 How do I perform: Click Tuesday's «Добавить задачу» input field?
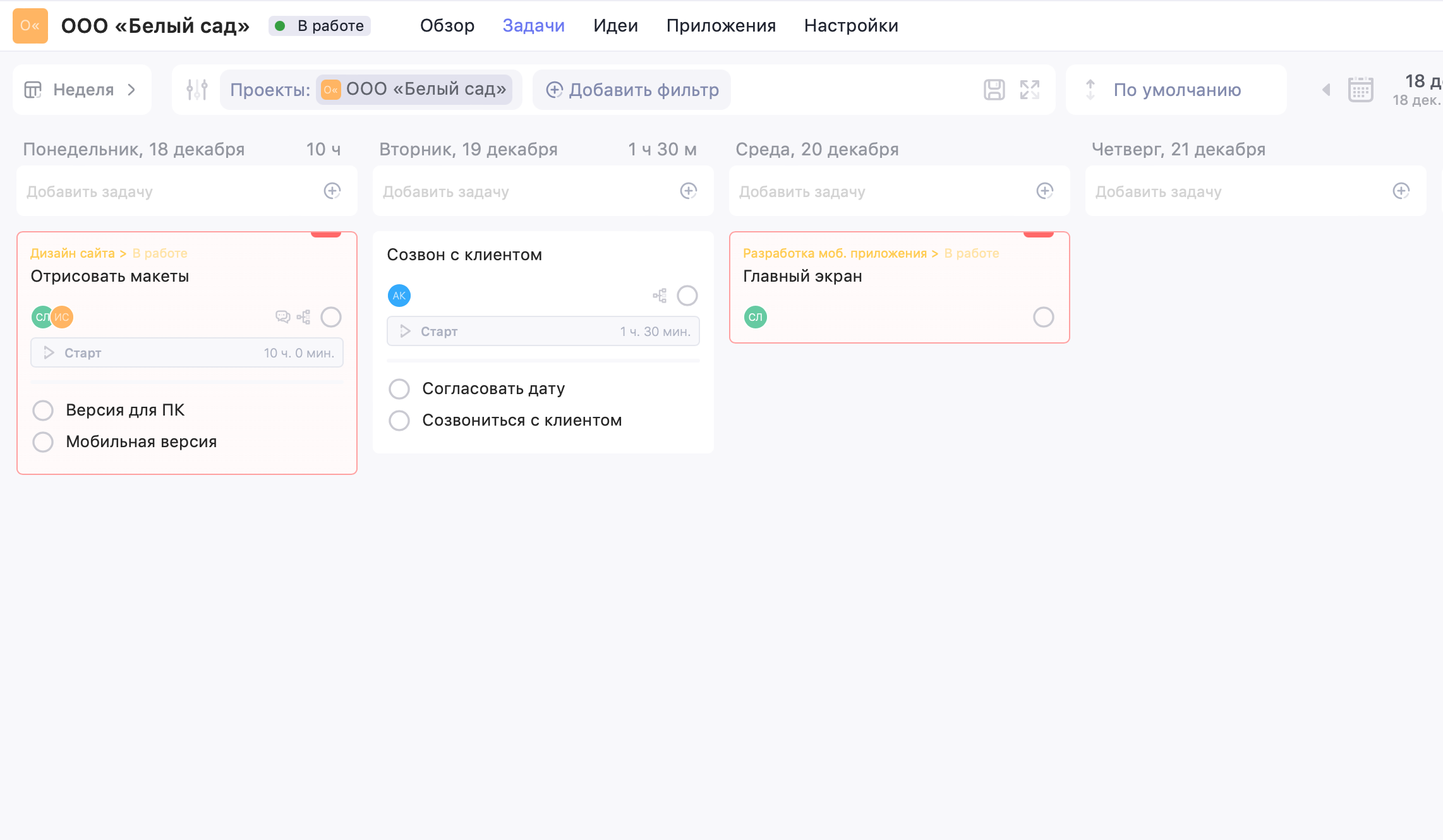click(x=505, y=191)
